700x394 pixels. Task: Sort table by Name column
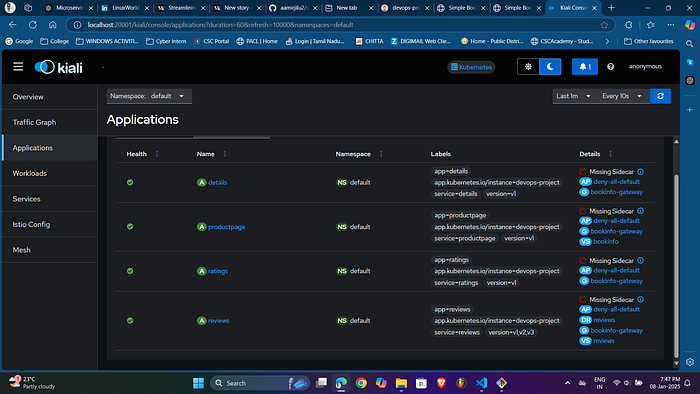(x=212, y=153)
